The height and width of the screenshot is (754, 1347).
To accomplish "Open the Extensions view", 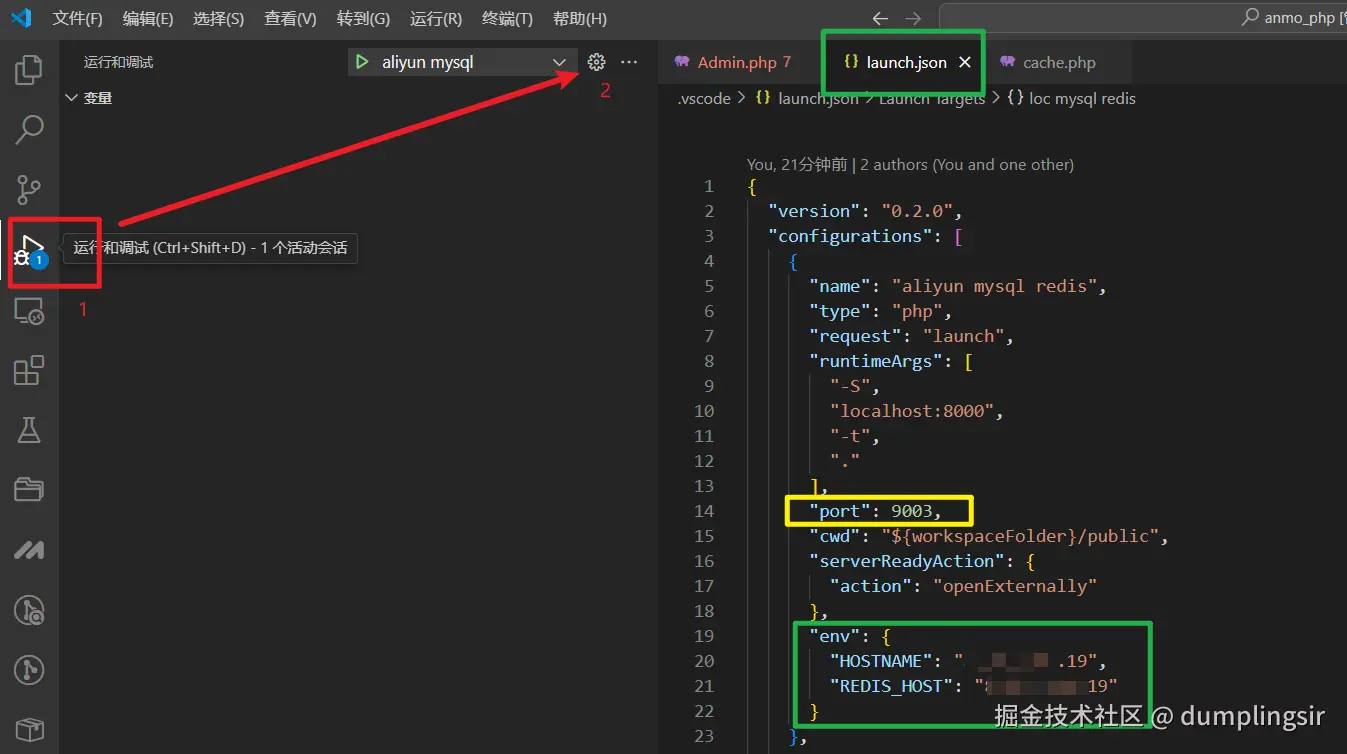I will click(29, 371).
